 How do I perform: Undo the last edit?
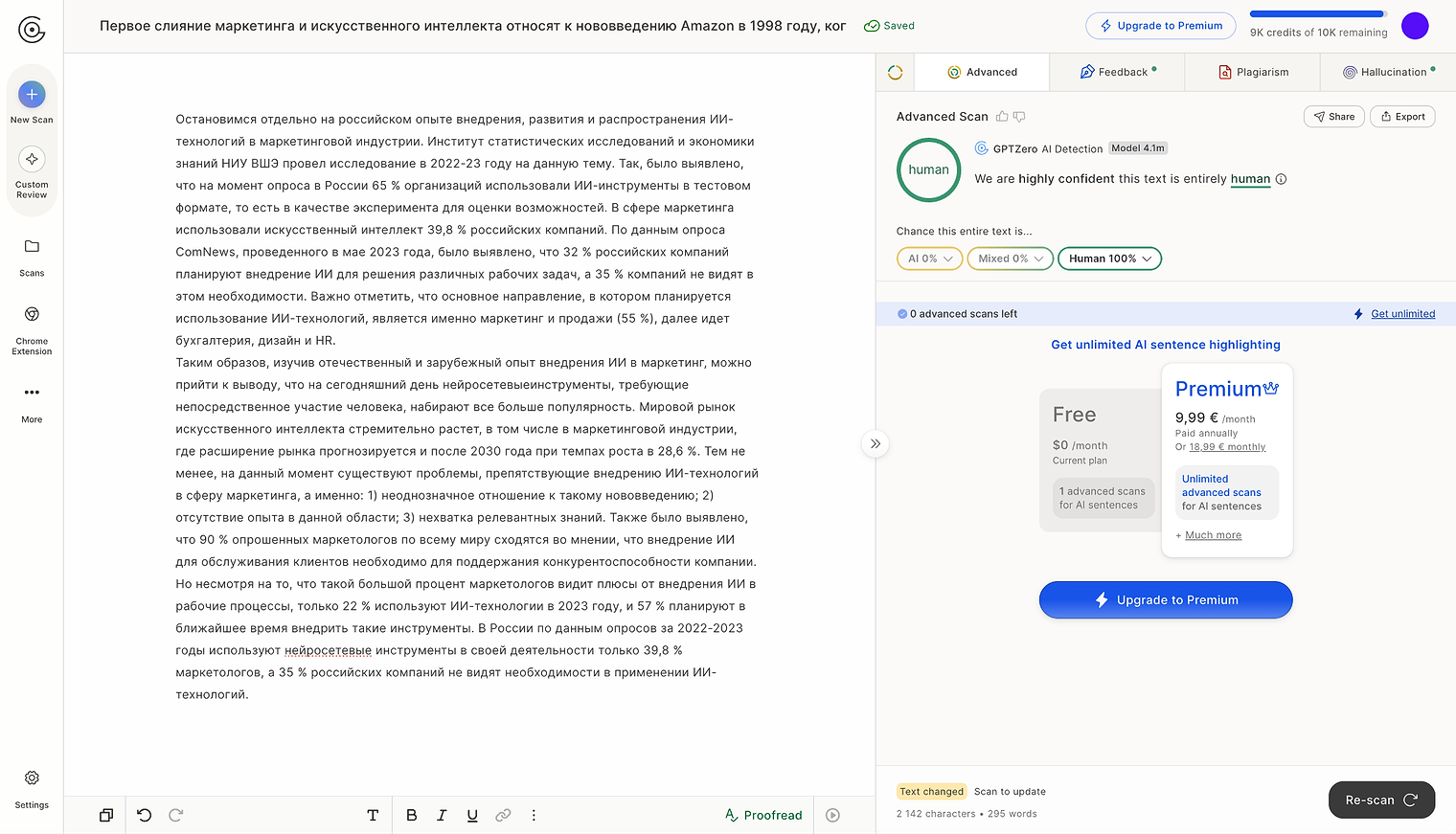point(145,815)
